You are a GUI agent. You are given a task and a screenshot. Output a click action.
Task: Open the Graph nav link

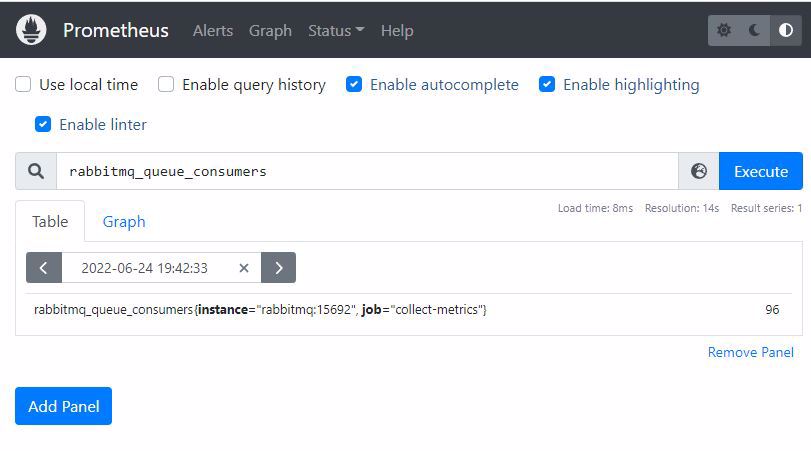(270, 31)
